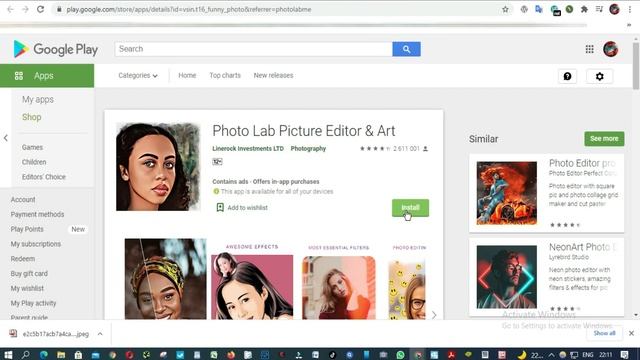Viewport: 640px width, 360px height.
Task: Click the Chrome profile avatar in toolbar
Action: pyautogui.click(x=614, y=9)
